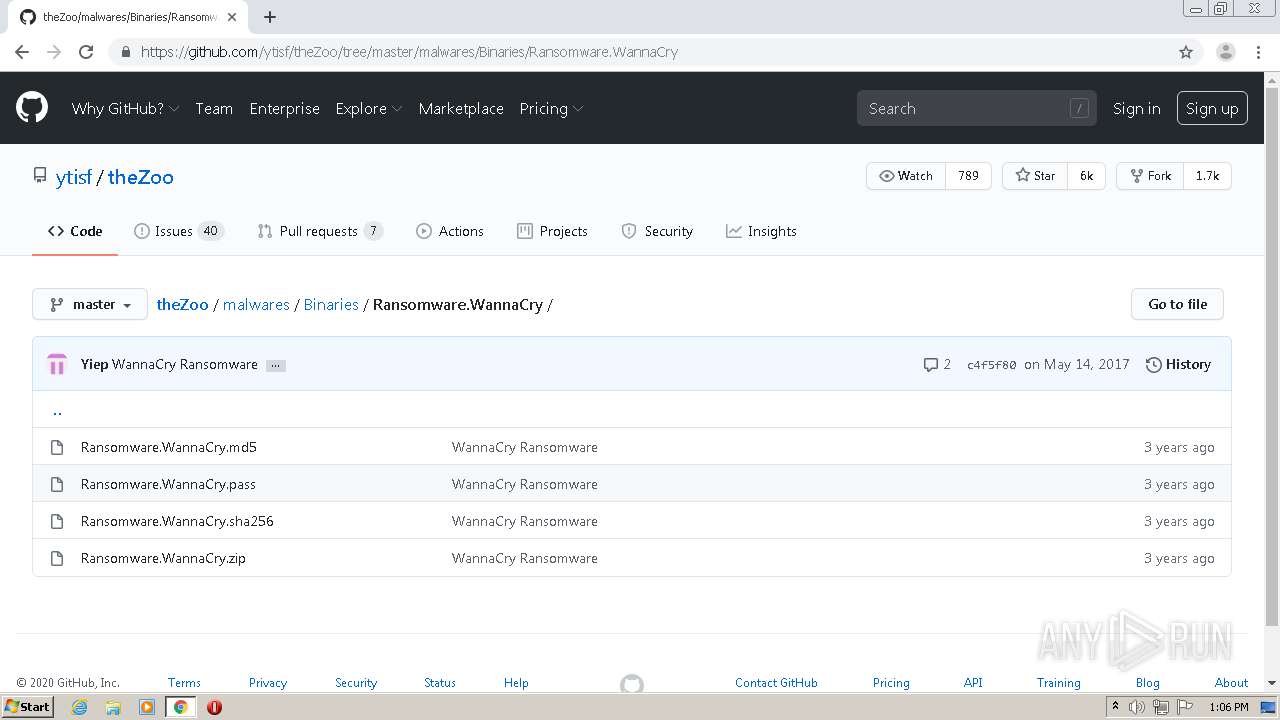This screenshot has width=1280, height=720.
Task: Open Team page in navbar
Action: (214, 108)
